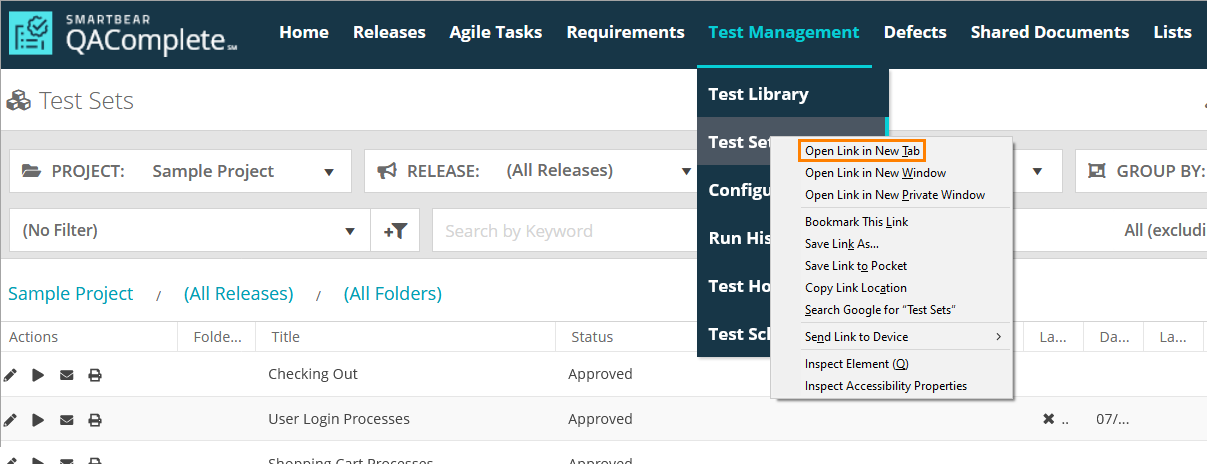Email the Checking Out test set
The width and height of the screenshot is (1207, 464).
(x=67, y=375)
